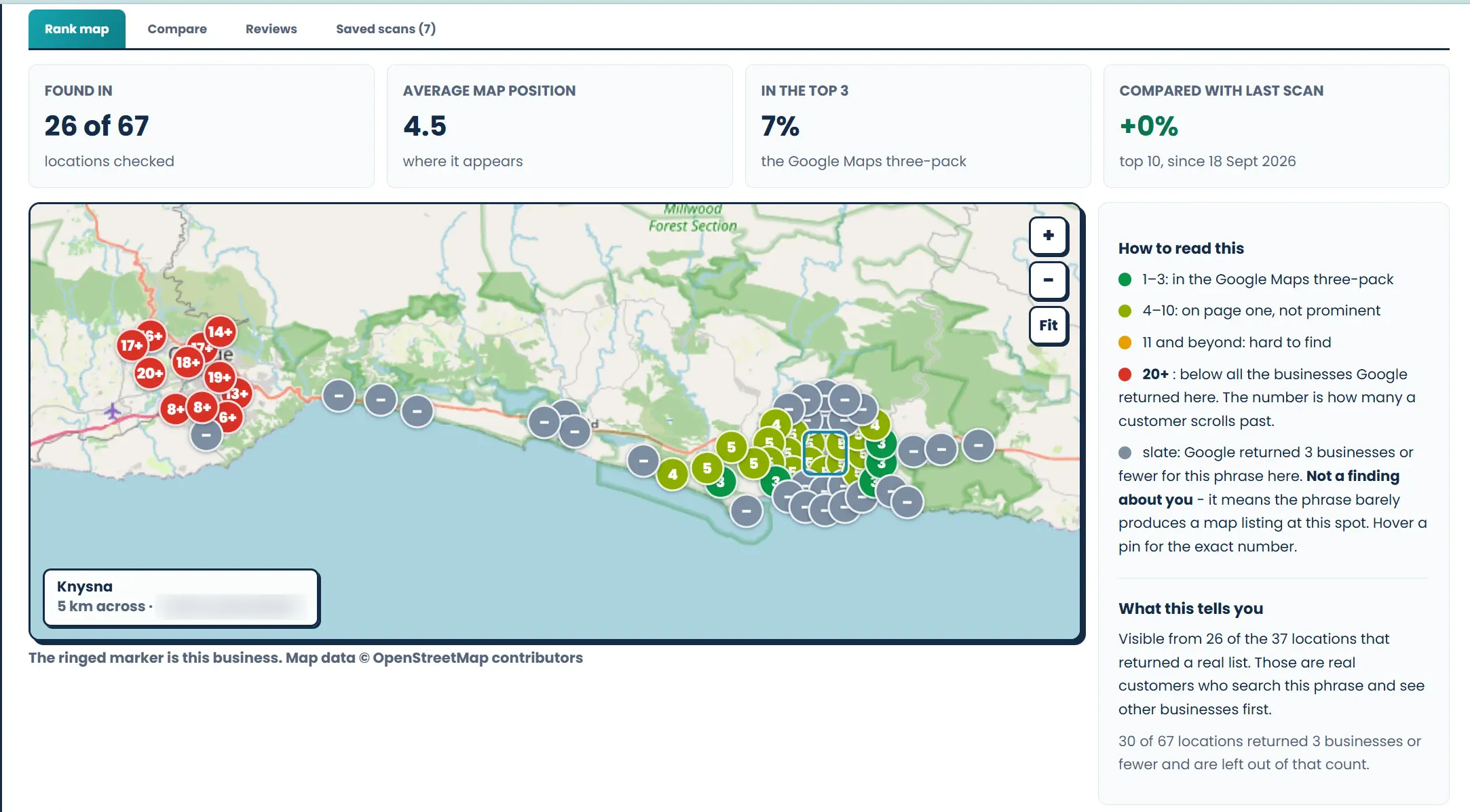Zoom out with the map minus button
This screenshot has width=1470, height=812.
point(1049,280)
